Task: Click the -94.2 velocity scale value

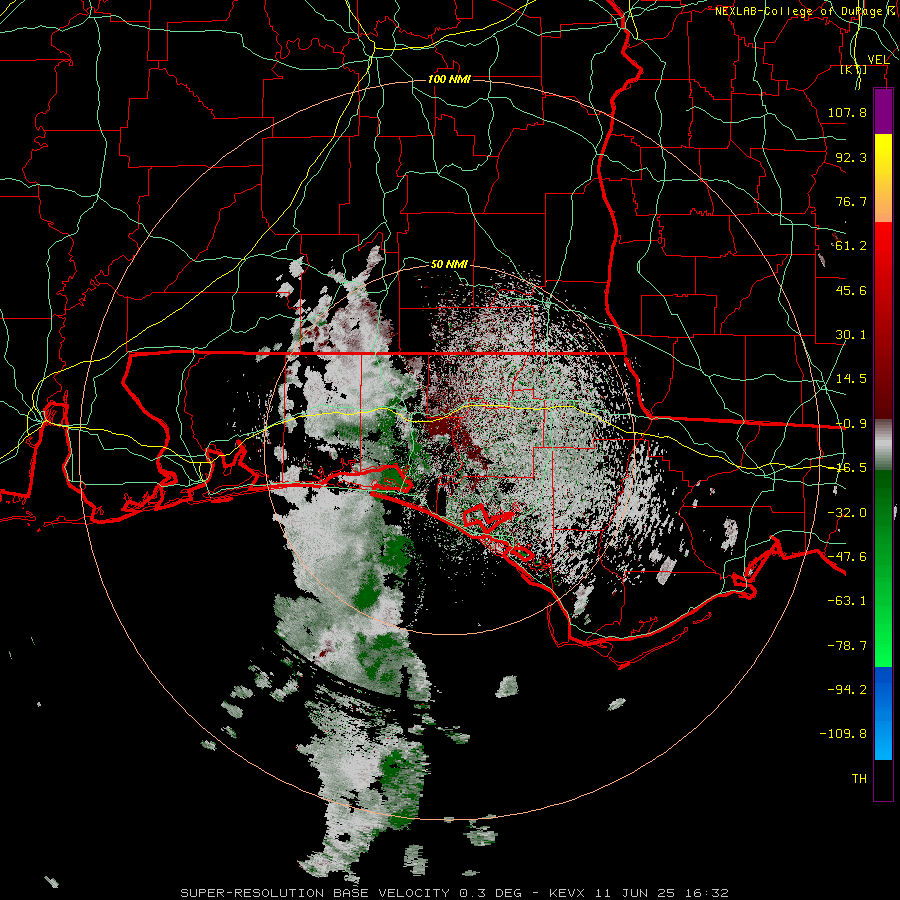Action: coord(847,690)
